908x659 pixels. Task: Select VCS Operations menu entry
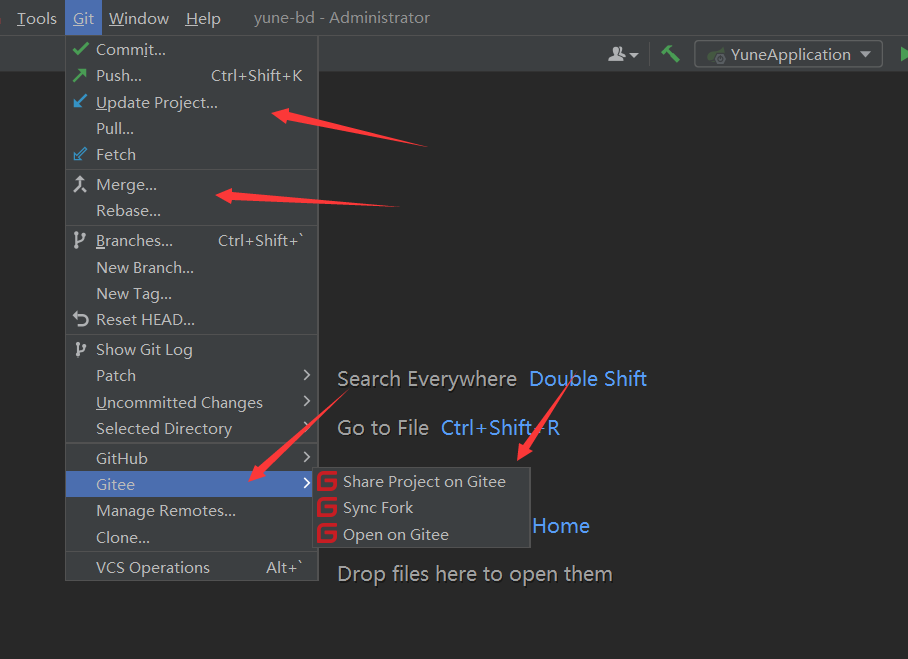pos(192,567)
